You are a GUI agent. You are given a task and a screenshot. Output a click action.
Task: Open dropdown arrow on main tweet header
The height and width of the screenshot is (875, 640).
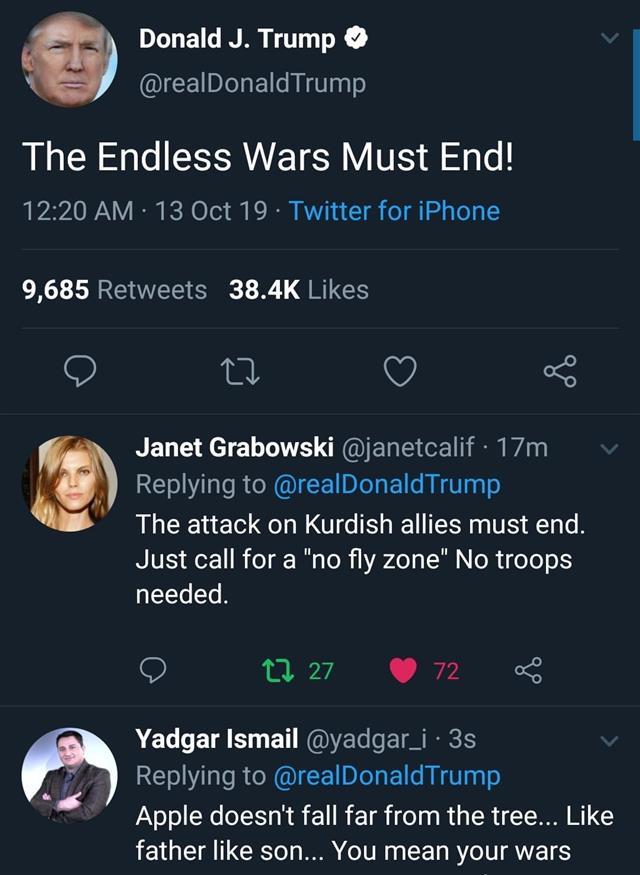(608, 40)
